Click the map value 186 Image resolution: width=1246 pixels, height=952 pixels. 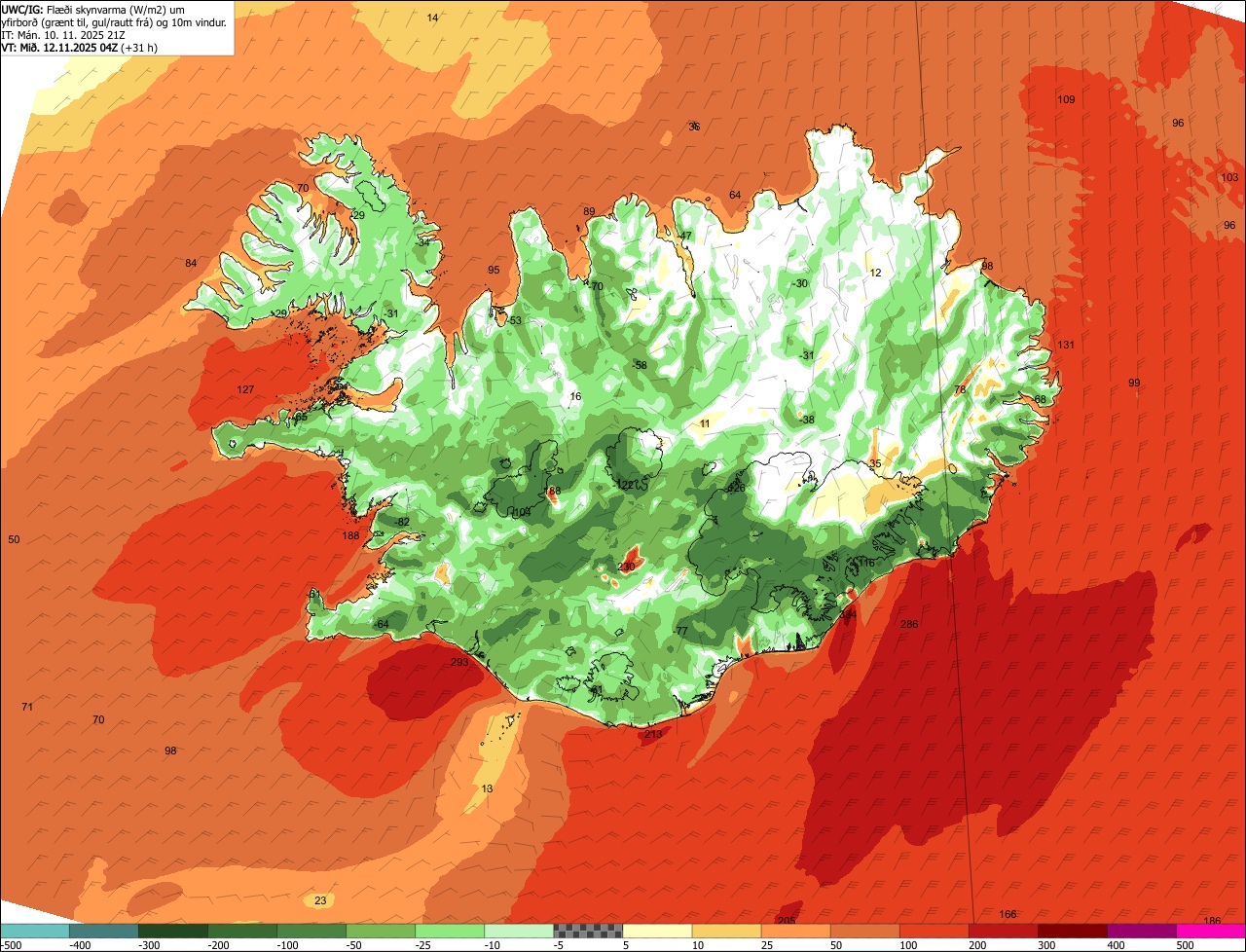[1212, 921]
